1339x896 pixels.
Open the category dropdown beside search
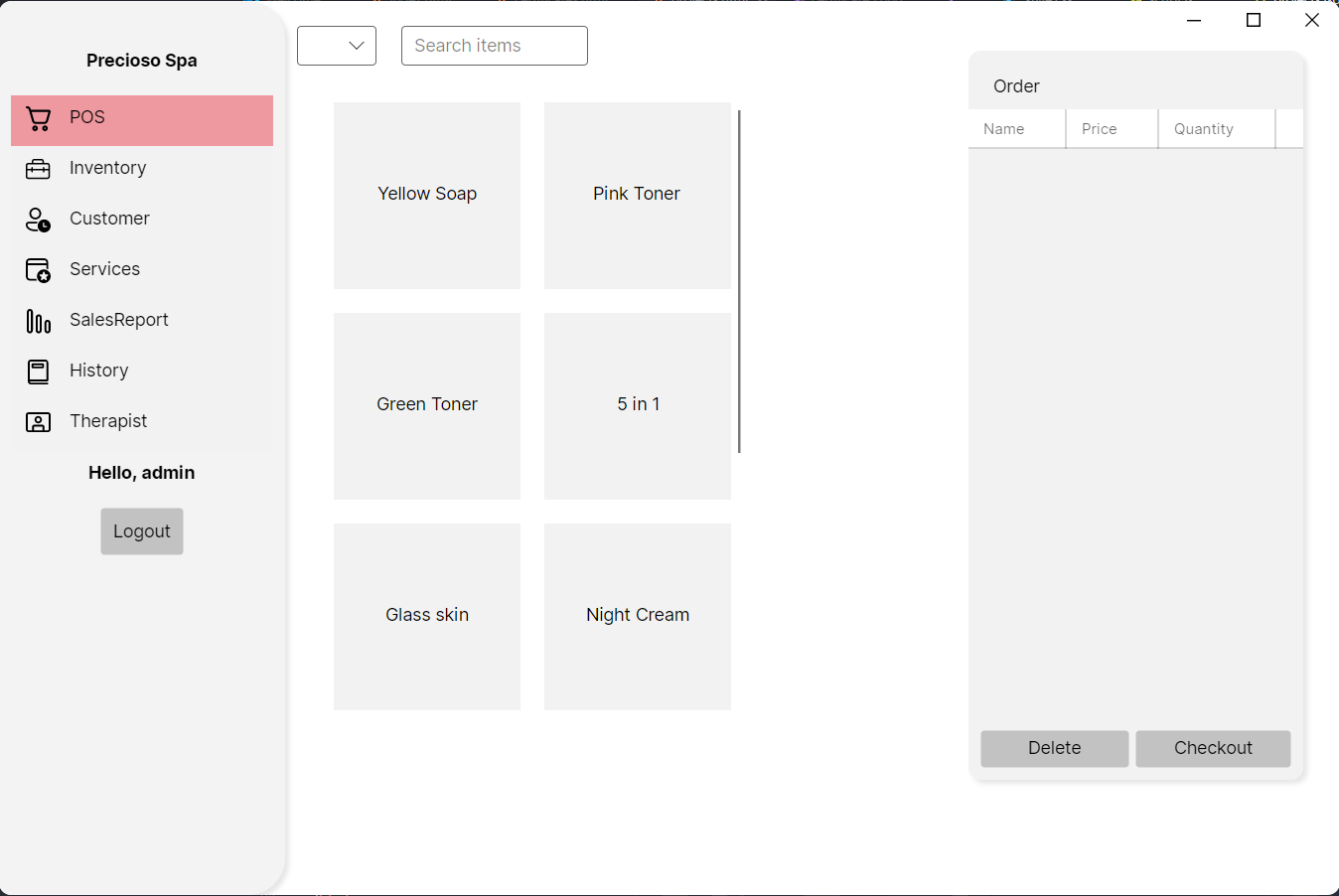337,46
